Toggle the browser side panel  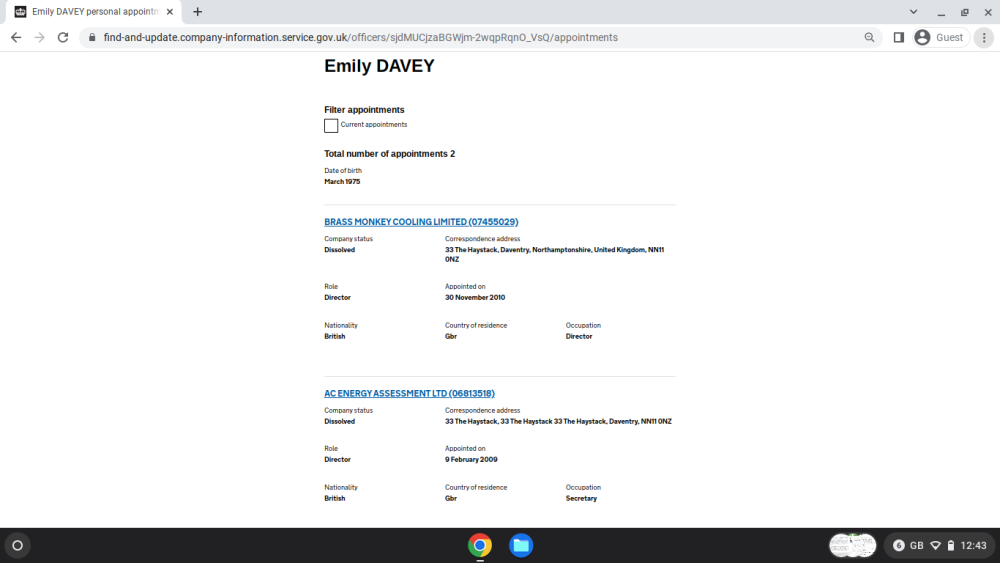point(899,38)
